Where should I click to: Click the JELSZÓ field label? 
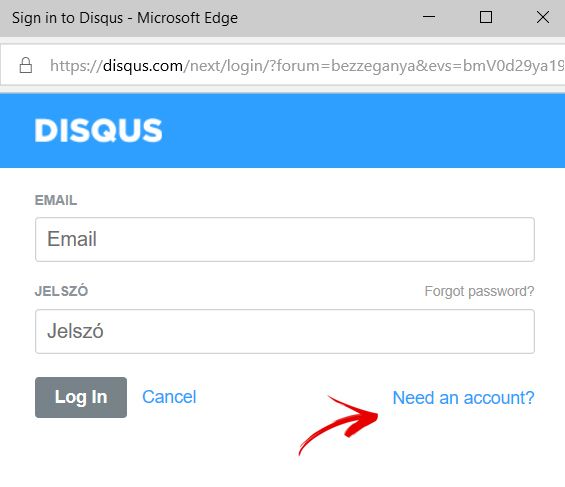[x=61, y=291]
